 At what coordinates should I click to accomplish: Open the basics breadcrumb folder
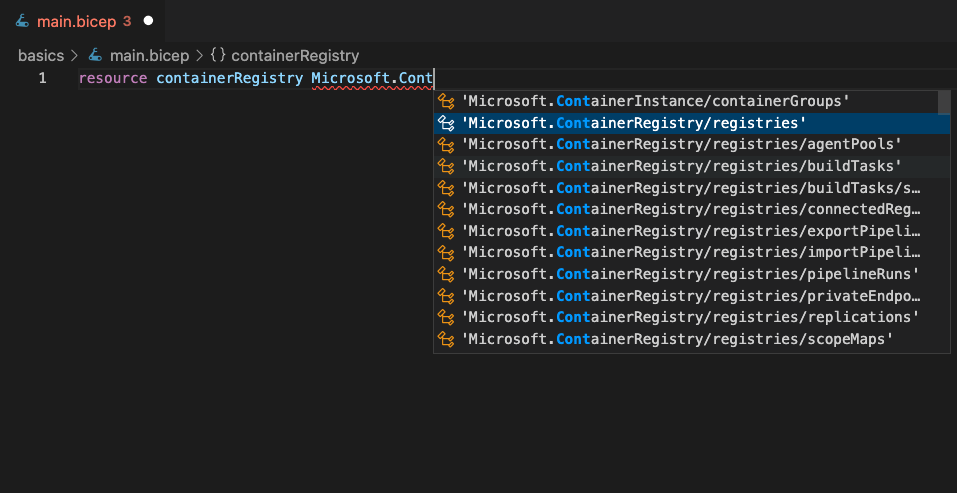41,56
